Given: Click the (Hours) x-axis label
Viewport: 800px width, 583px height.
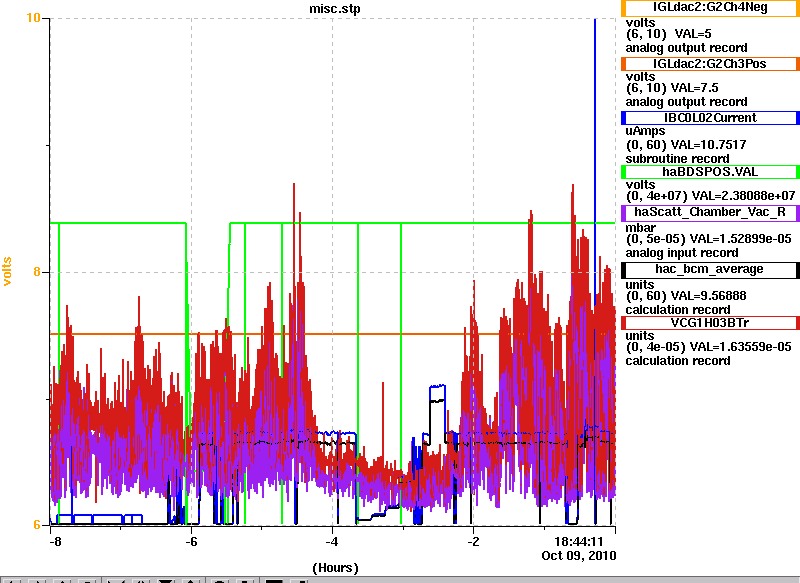Looking at the screenshot, I should click(x=335, y=568).
